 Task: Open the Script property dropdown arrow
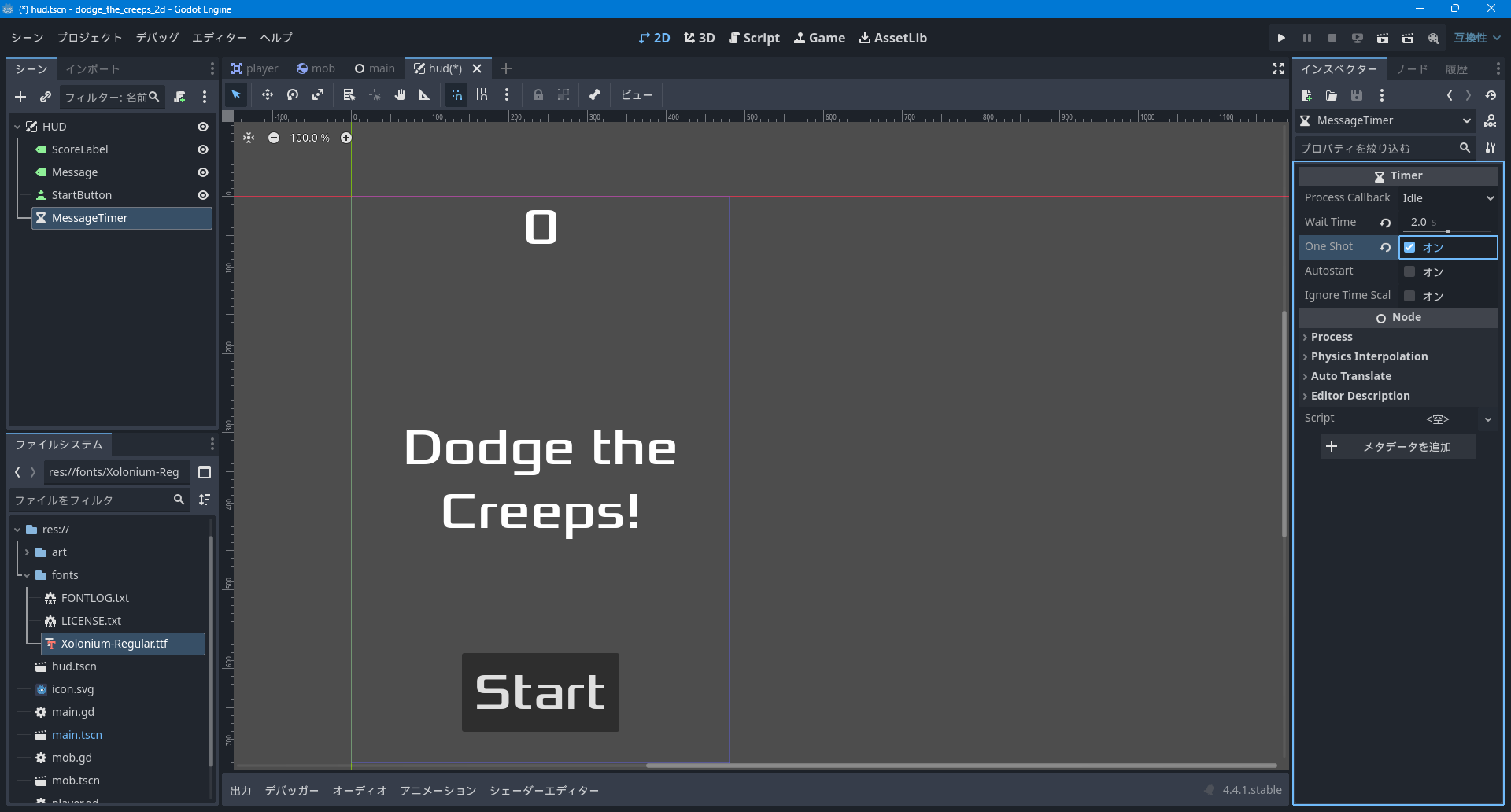[x=1488, y=419]
